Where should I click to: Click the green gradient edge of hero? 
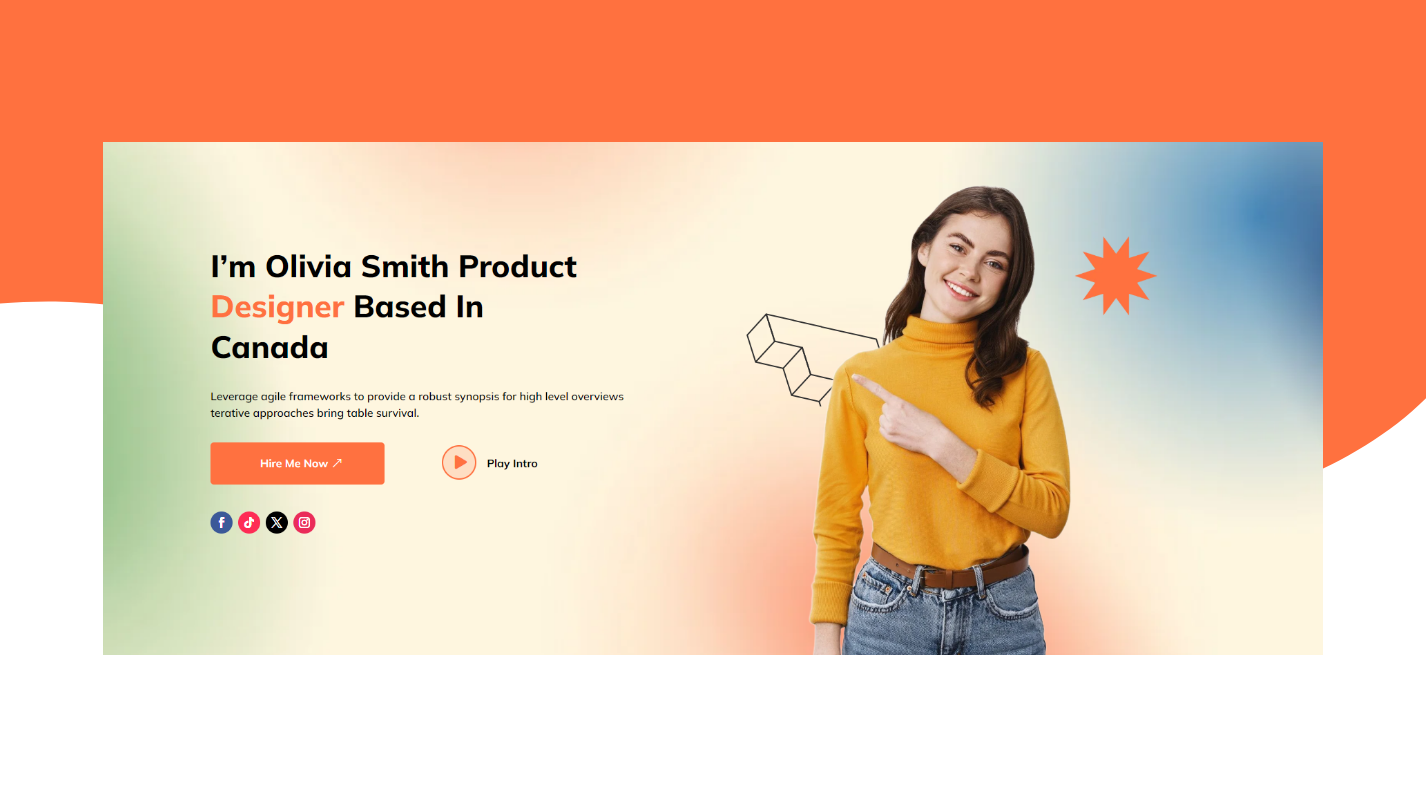[x=135, y=420]
